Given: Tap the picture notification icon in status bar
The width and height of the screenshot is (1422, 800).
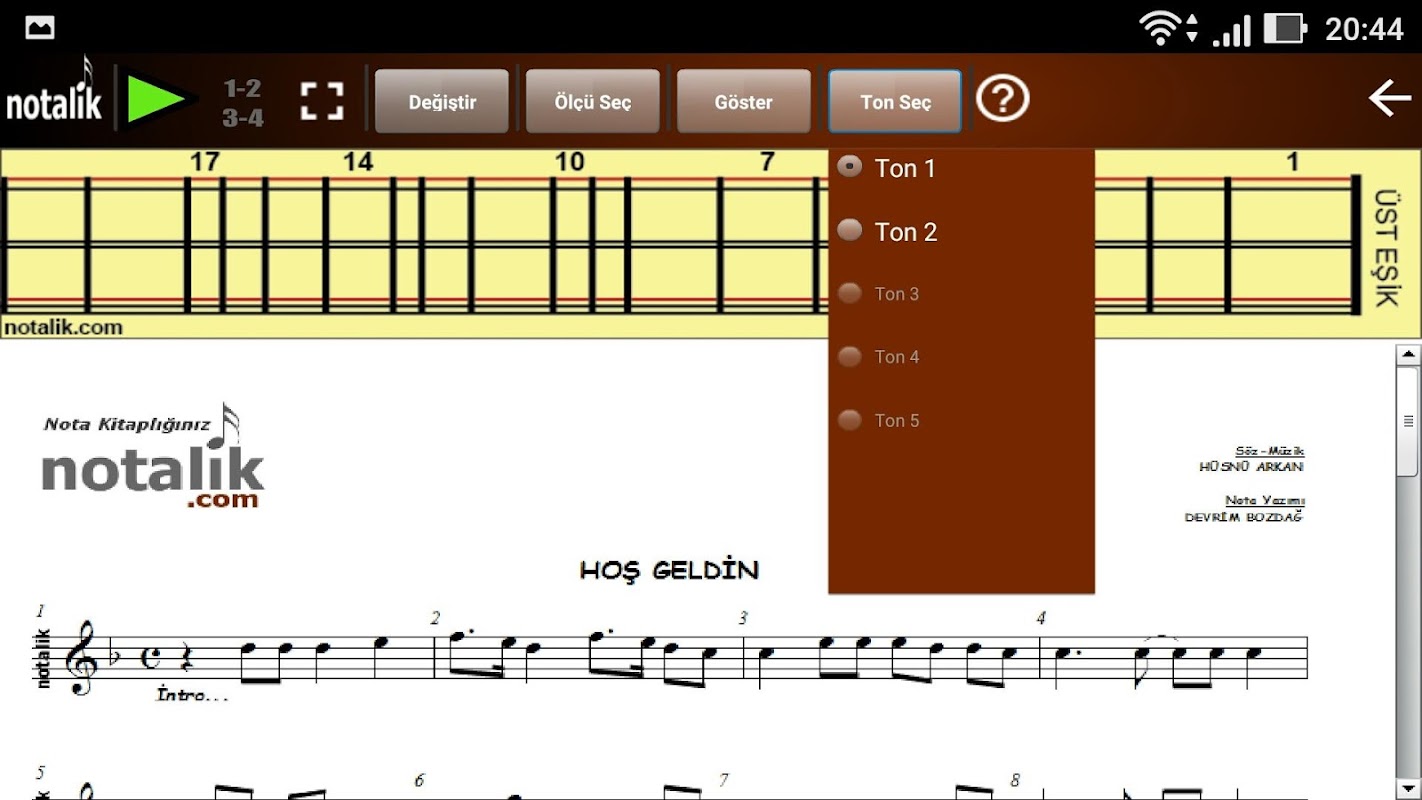Looking at the screenshot, I should [x=40, y=27].
